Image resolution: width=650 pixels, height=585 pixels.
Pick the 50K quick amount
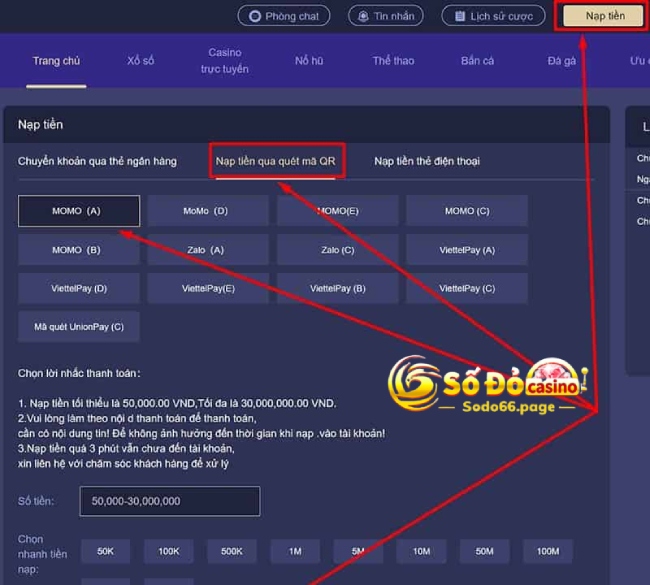click(x=105, y=551)
